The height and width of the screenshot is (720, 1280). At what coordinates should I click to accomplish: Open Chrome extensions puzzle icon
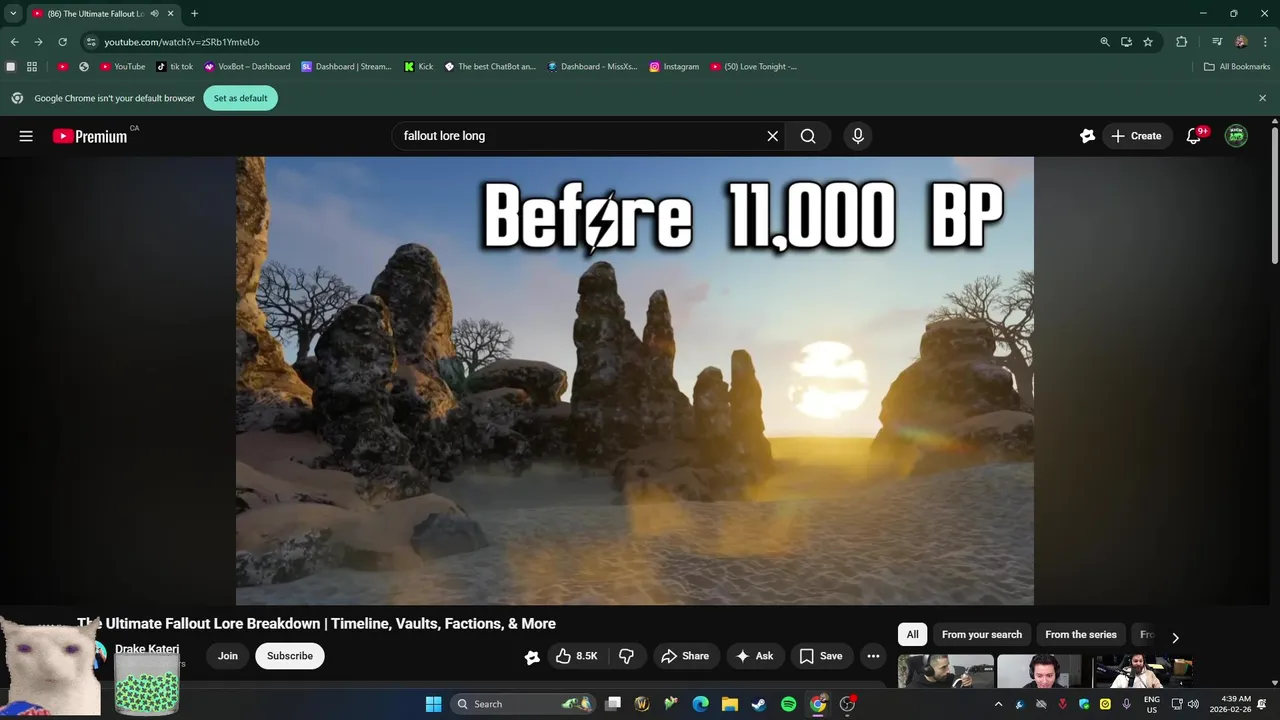click(1181, 42)
